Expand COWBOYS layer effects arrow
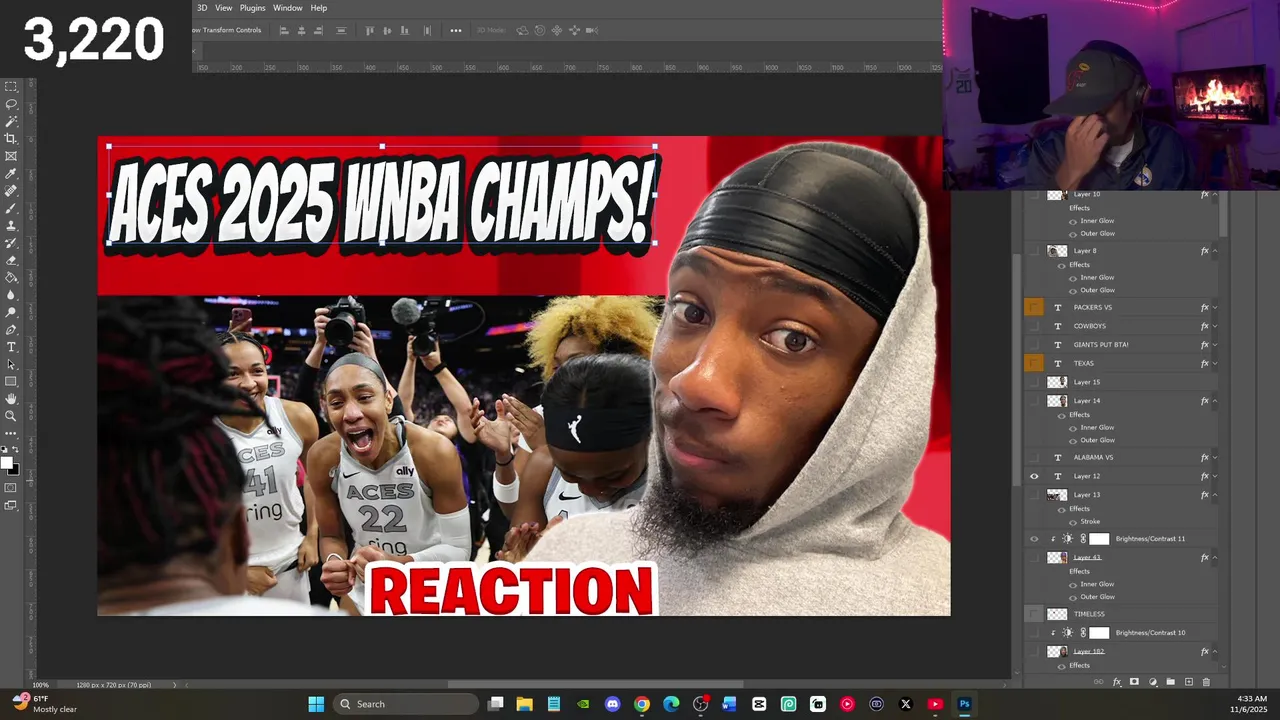Image resolution: width=1280 pixels, height=720 pixels. pos(1215,326)
